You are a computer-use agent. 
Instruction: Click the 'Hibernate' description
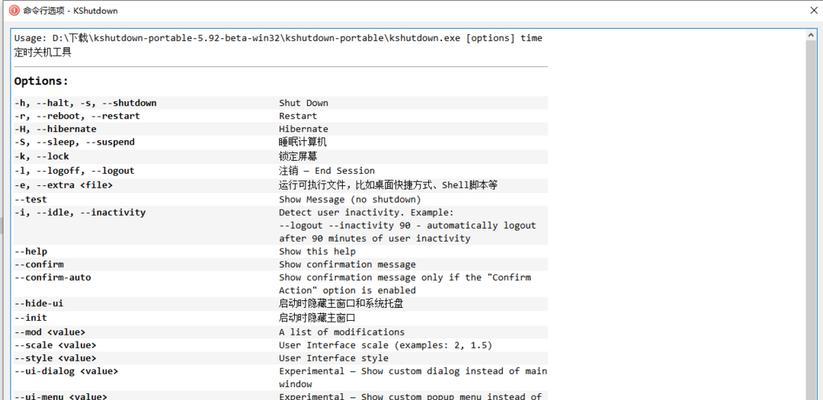click(303, 129)
